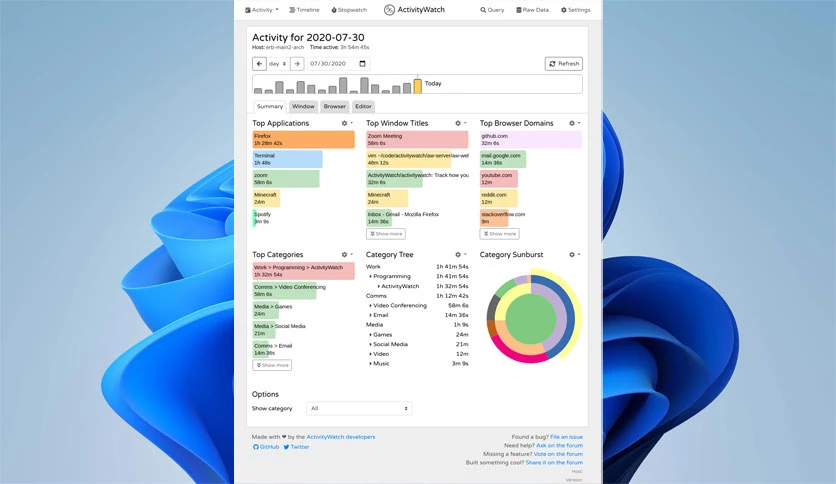Select the highlighted Today bar

418,86
